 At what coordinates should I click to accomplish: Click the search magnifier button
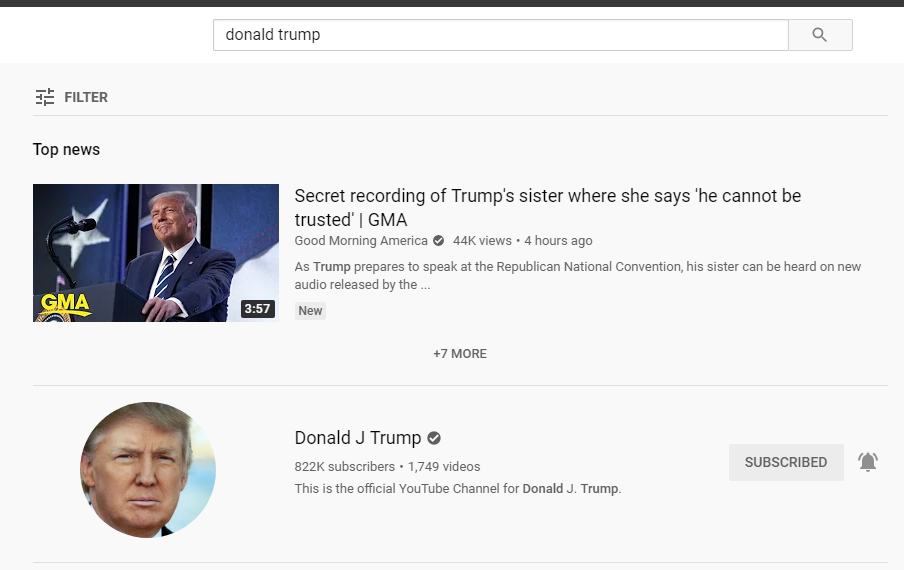coord(820,35)
